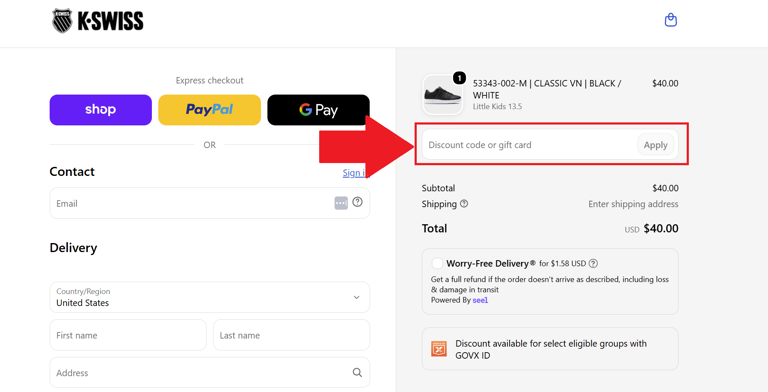Click the GOVX ID orange icon
The height and width of the screenshot is (392, 768).
(439, 349)
